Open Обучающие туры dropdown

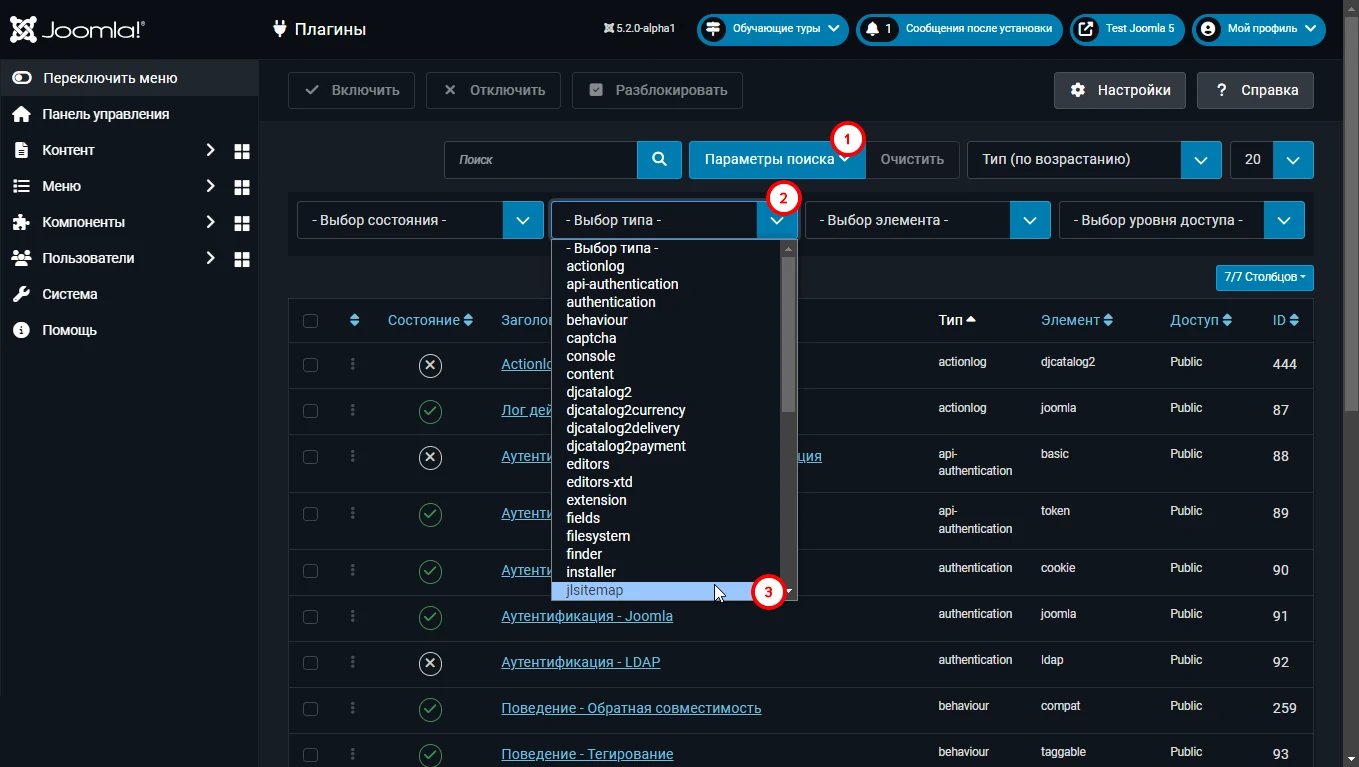coord(773,29)
